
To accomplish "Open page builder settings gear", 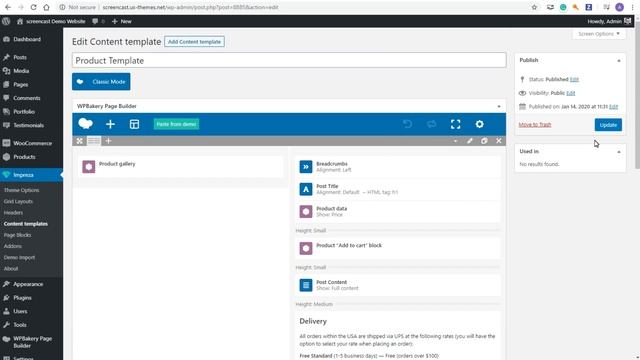I will [480, 124].
